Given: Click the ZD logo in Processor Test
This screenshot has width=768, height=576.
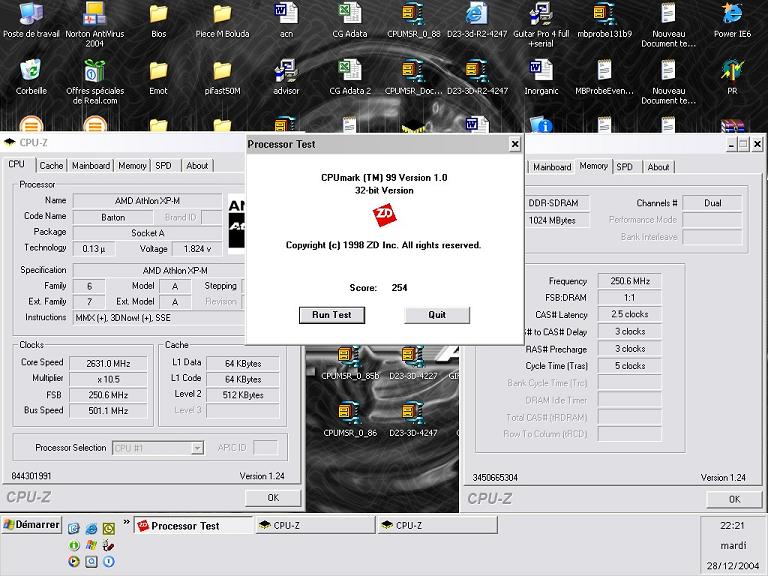Looking at the screenshot, I should click(384, 216).
